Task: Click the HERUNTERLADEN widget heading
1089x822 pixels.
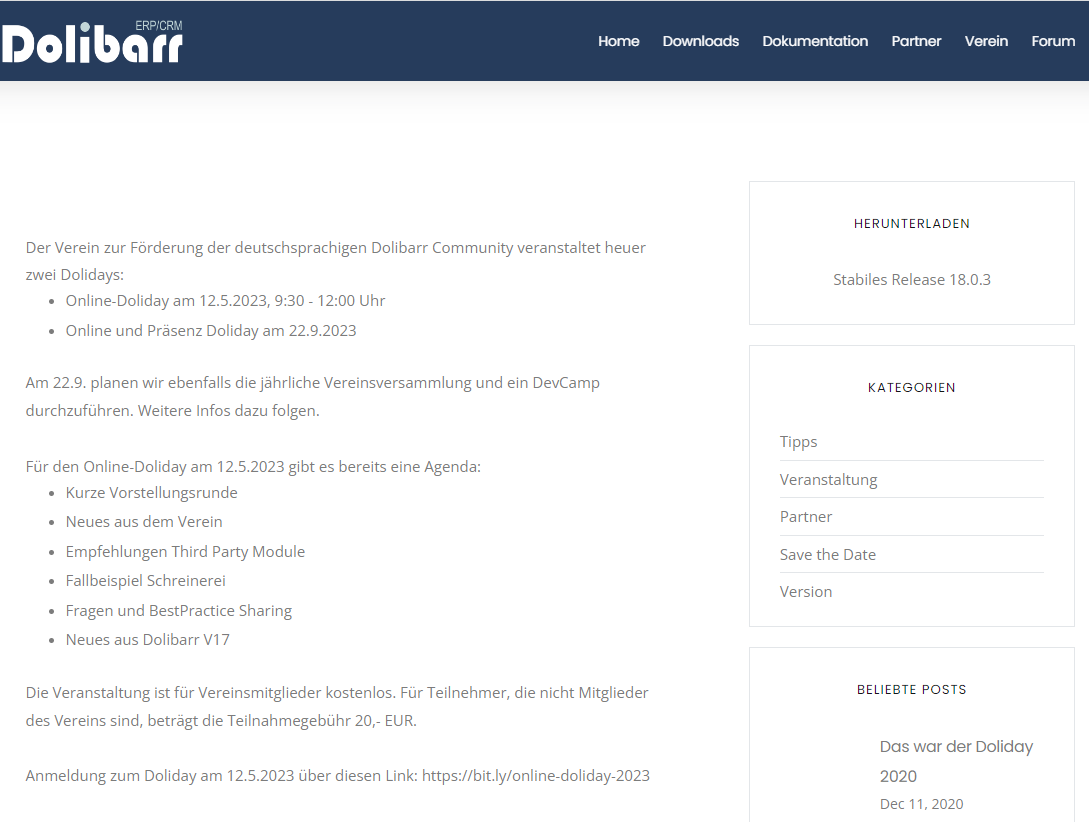Action: click(911, 224)
